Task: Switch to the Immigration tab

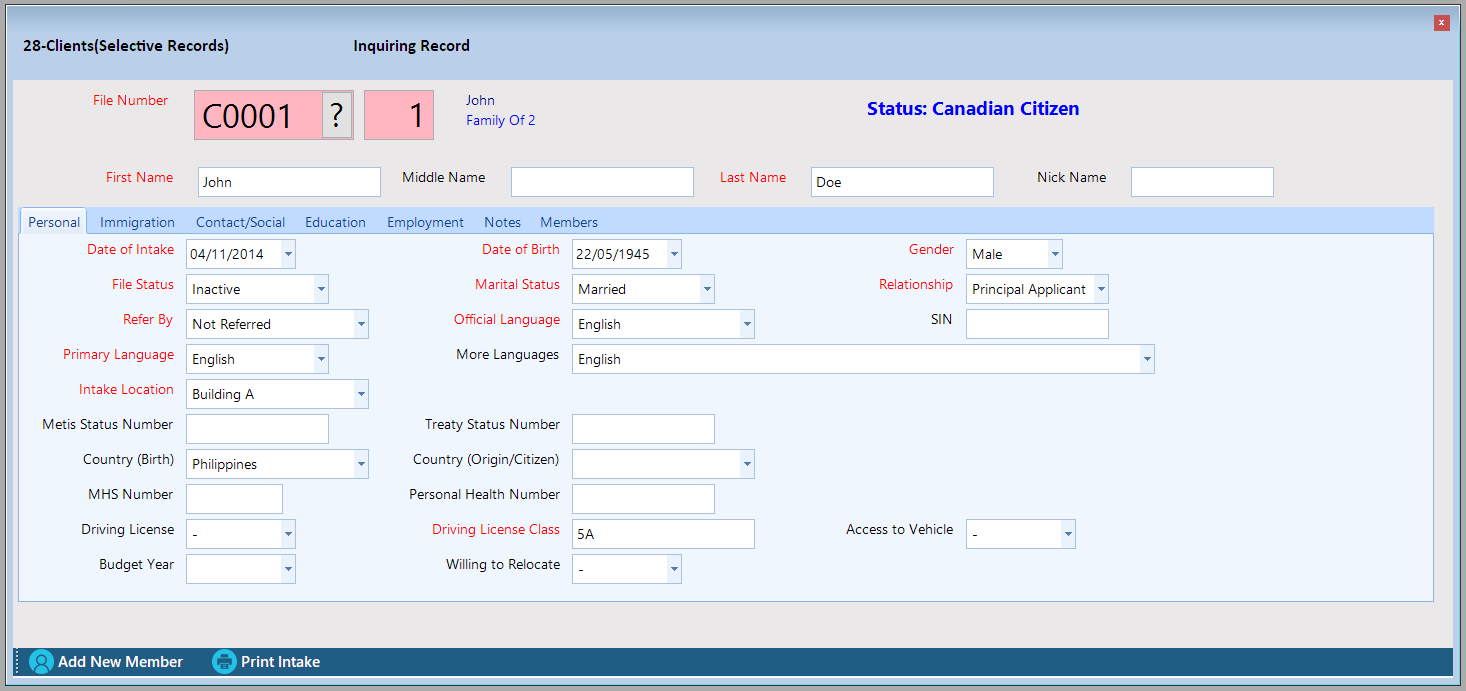Action: tap(137, 222)
